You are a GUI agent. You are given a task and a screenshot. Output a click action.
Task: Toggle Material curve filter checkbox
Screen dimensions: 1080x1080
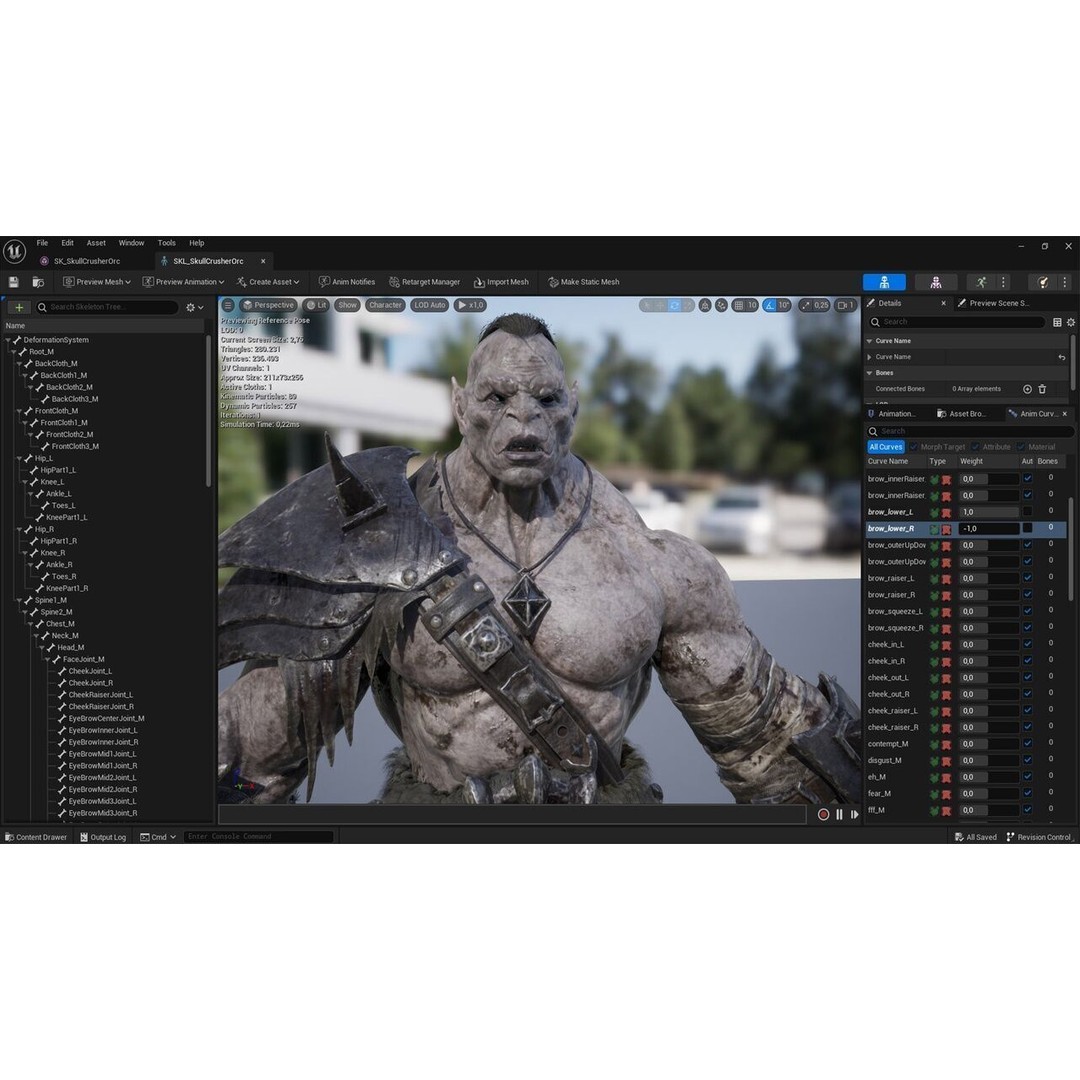tap(1021, 447)
